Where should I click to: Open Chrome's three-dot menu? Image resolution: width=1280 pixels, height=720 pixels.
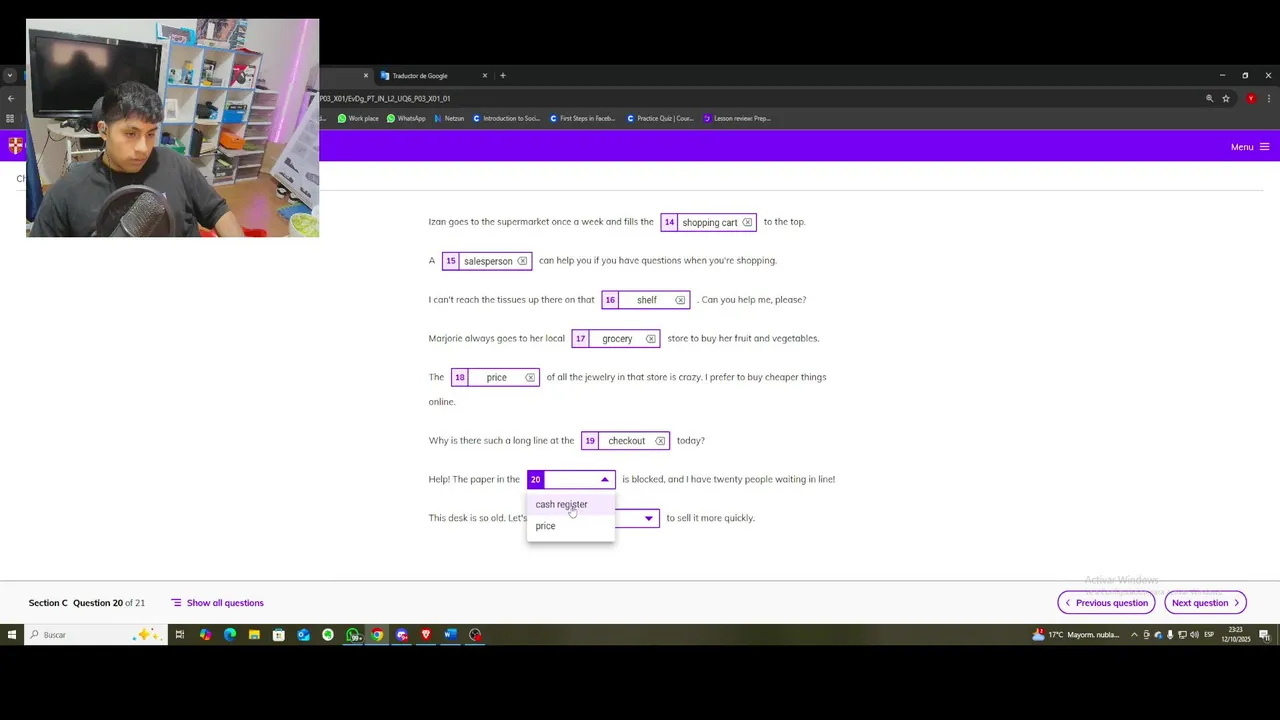tap(1269, 99)
